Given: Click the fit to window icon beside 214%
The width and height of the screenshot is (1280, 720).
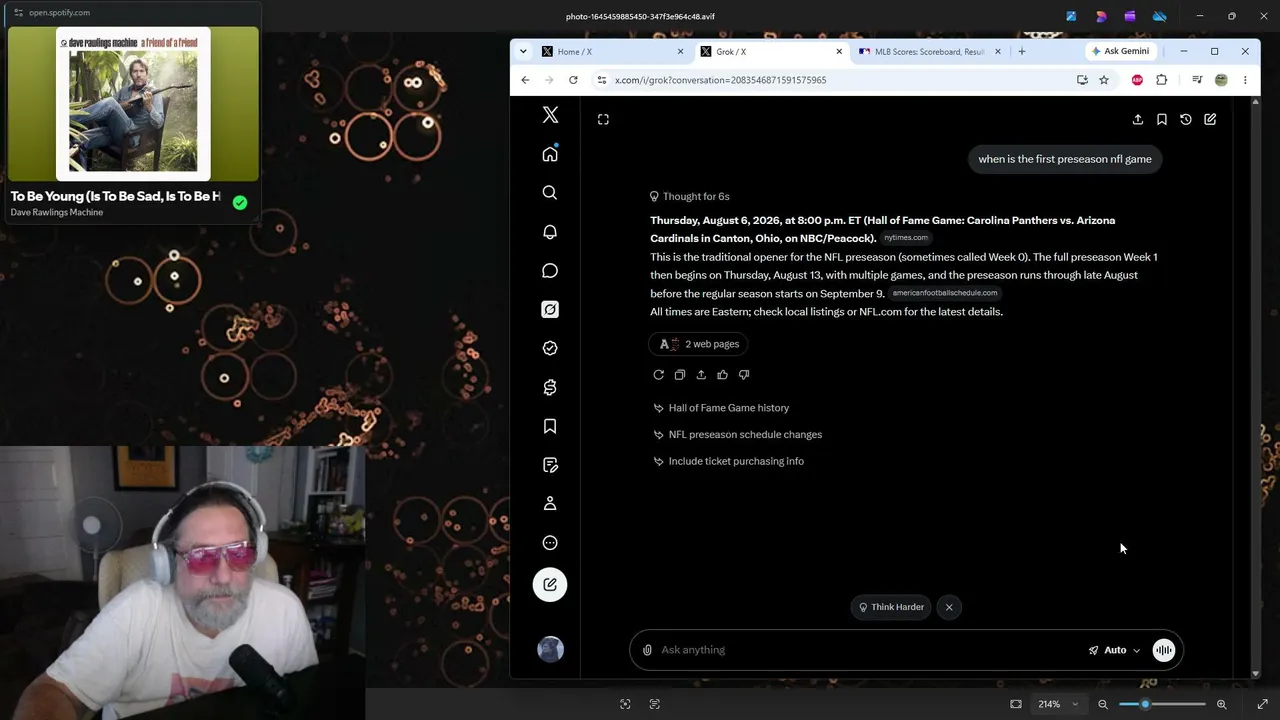Looking at the screenshot, I should 1016,704.
